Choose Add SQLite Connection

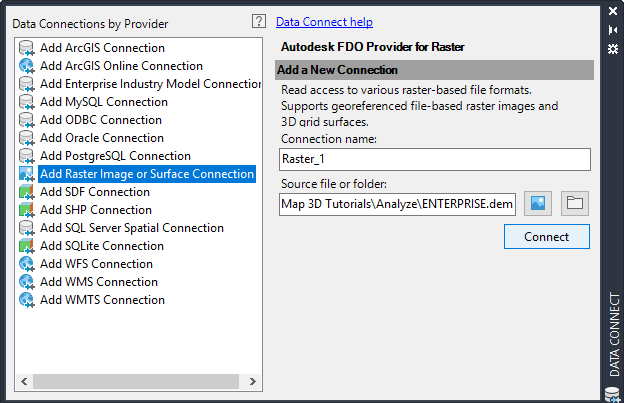(x=101, y=246)
